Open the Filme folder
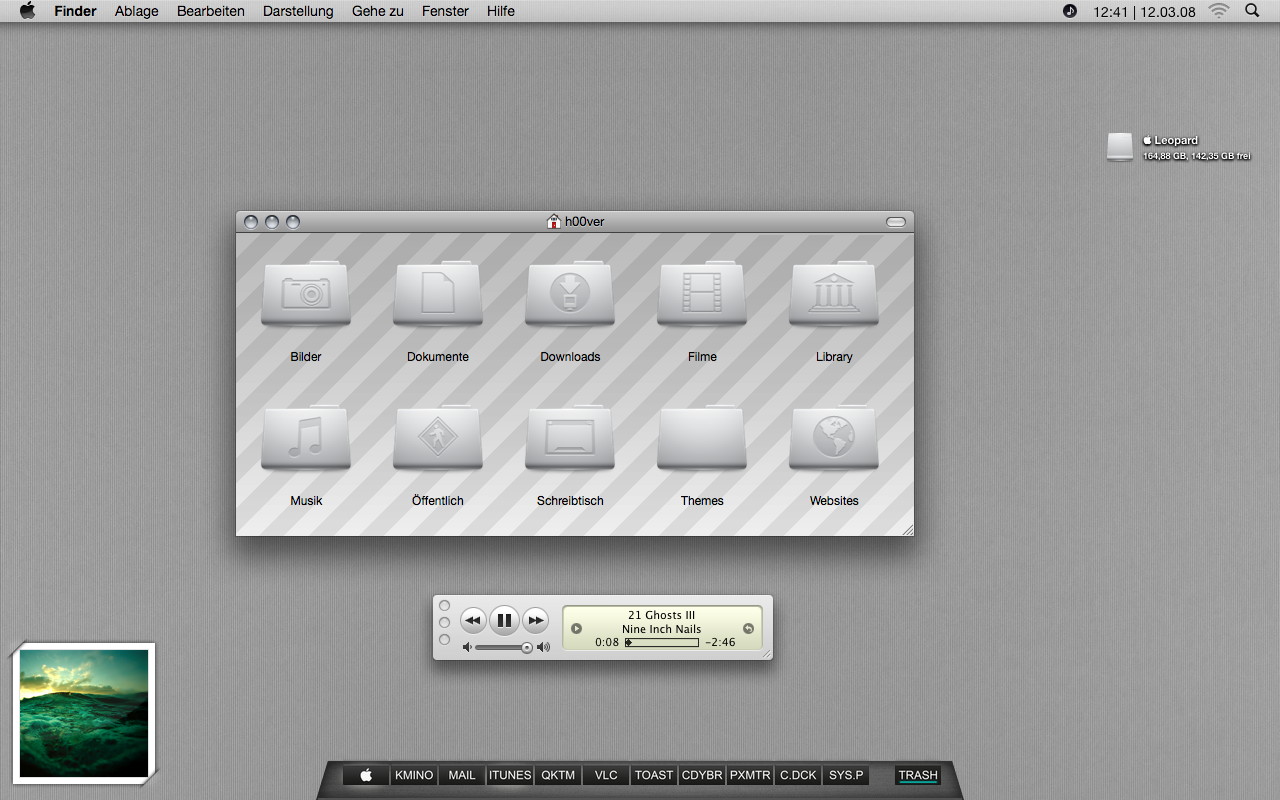 (x=702, y=293)
